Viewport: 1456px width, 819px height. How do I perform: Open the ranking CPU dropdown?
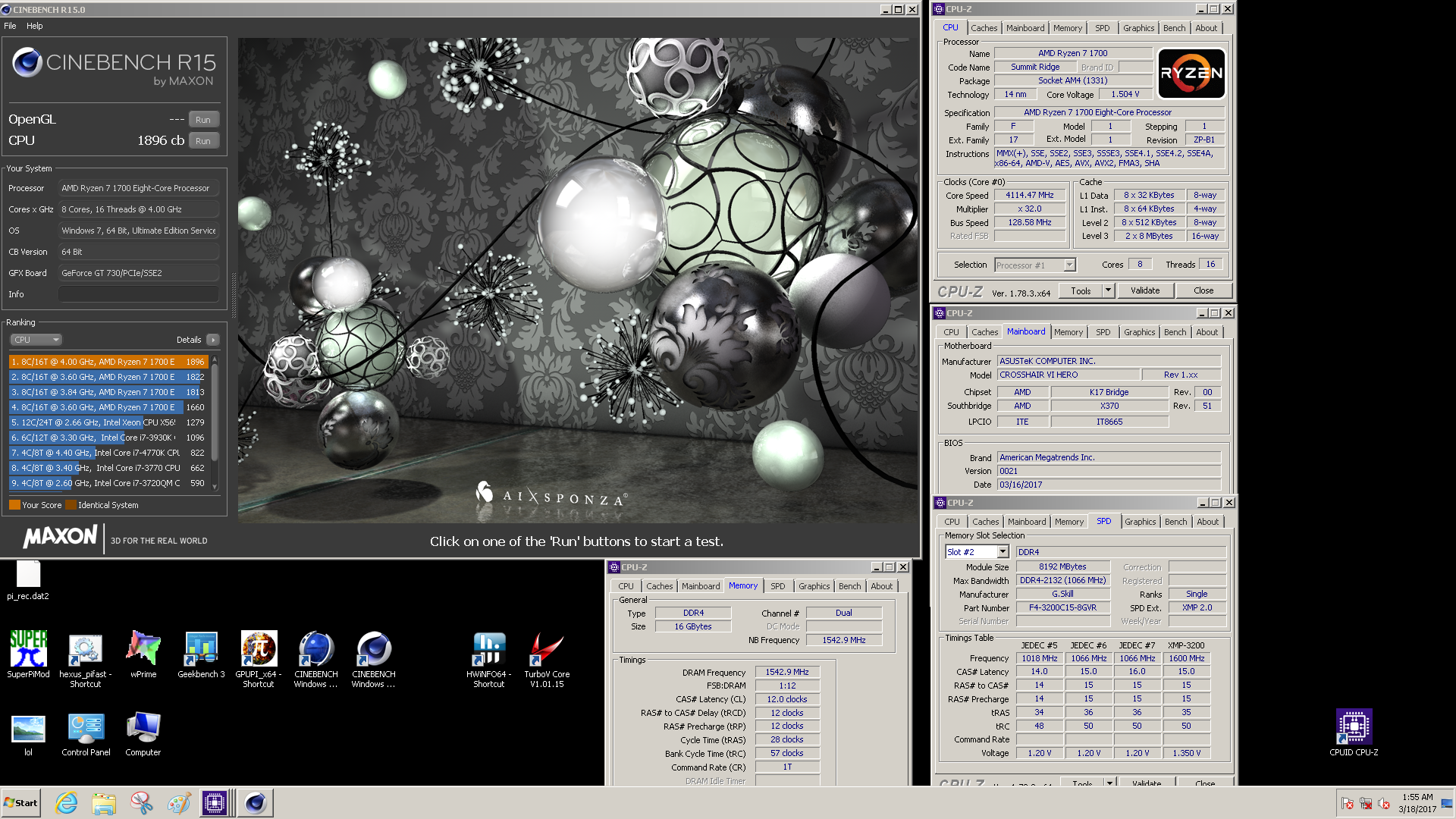(36, 340)
